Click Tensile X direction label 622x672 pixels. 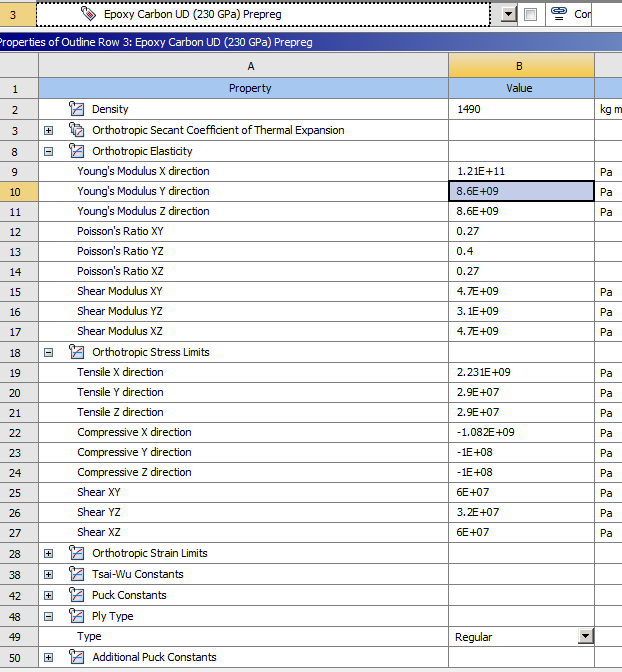click(120, 372)
